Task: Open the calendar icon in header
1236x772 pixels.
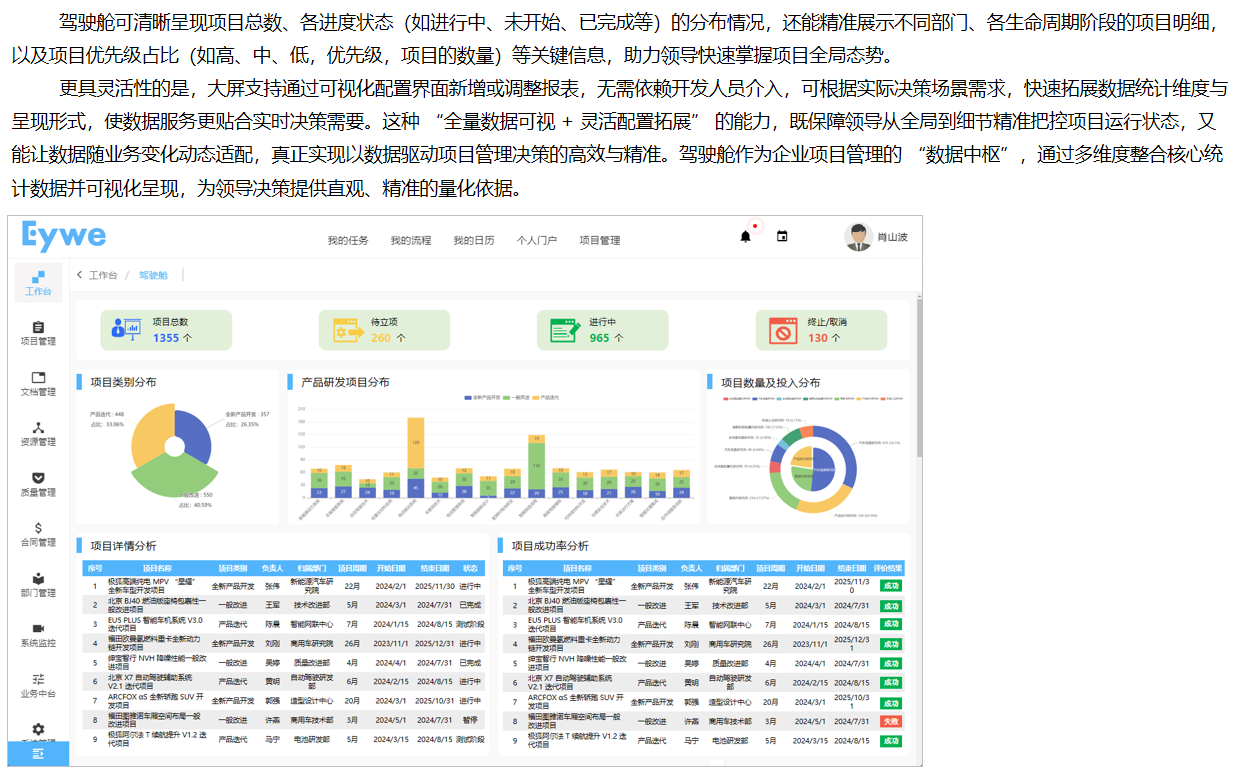Action: (x=782, y=237)
